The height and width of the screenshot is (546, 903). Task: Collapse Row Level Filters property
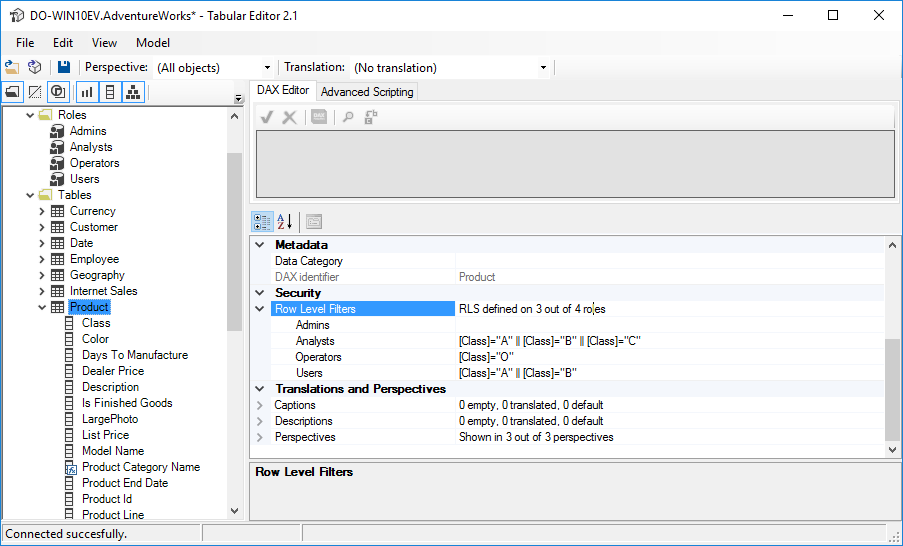pyautogui.click(x=260, y=309)
